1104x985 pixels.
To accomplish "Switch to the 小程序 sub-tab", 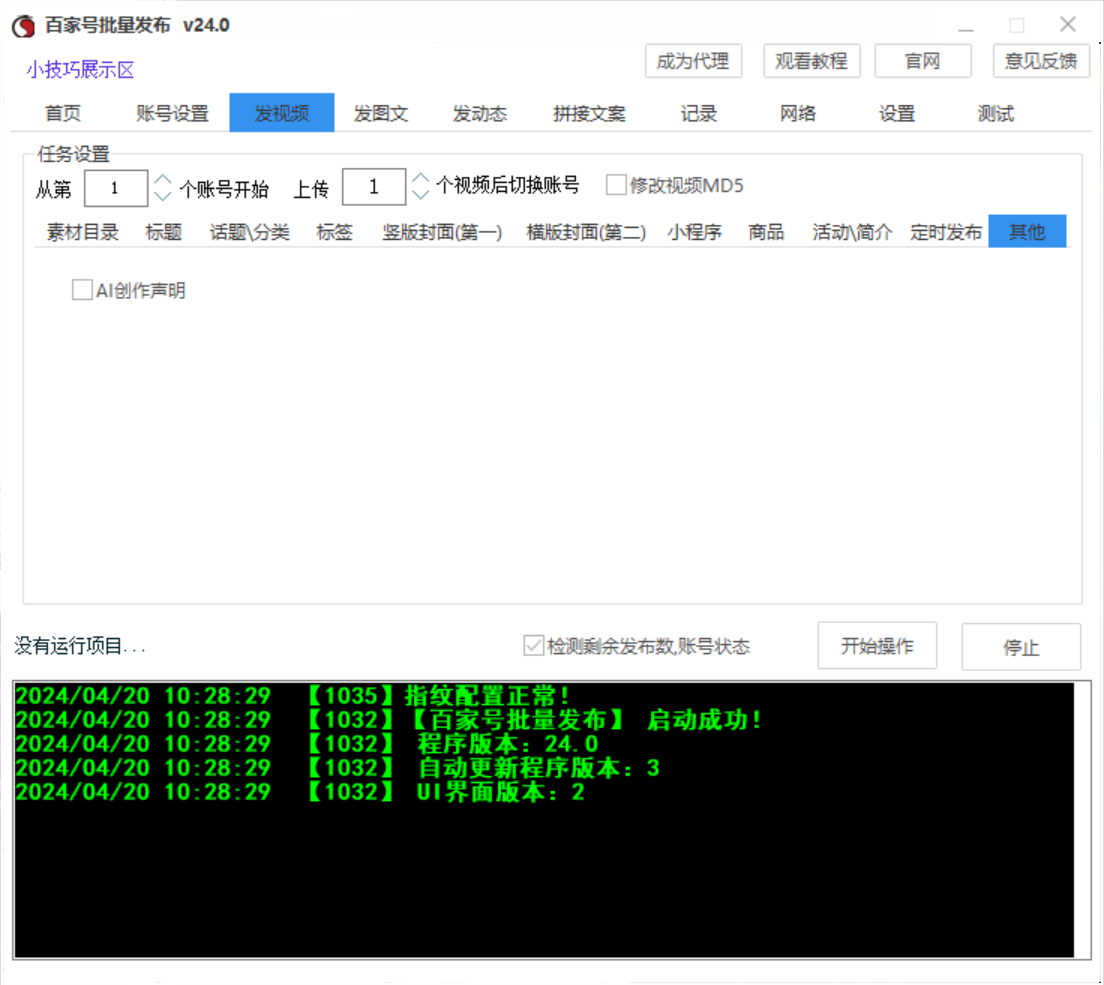I will click(694, 232).
